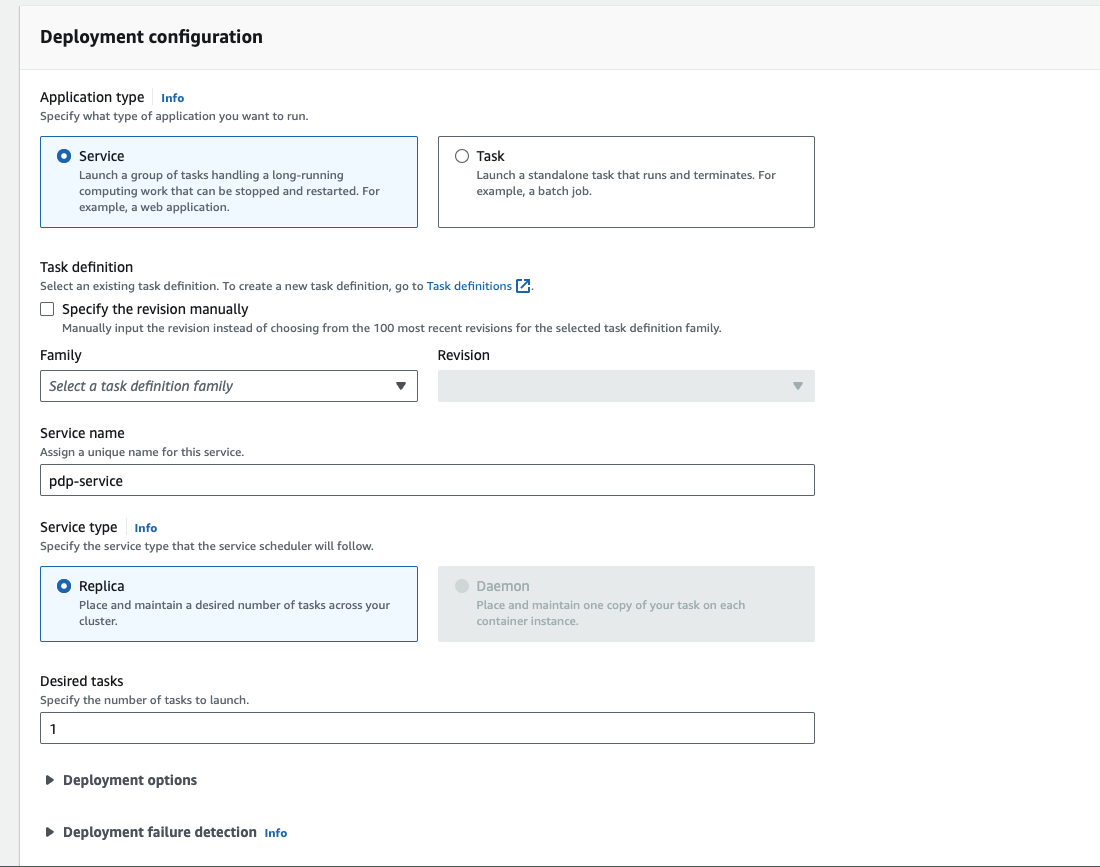Image resolution: width=1100 pixels, height=867 pixels.
Task: Click the Desired tasks input field
Action: [427, 728]
